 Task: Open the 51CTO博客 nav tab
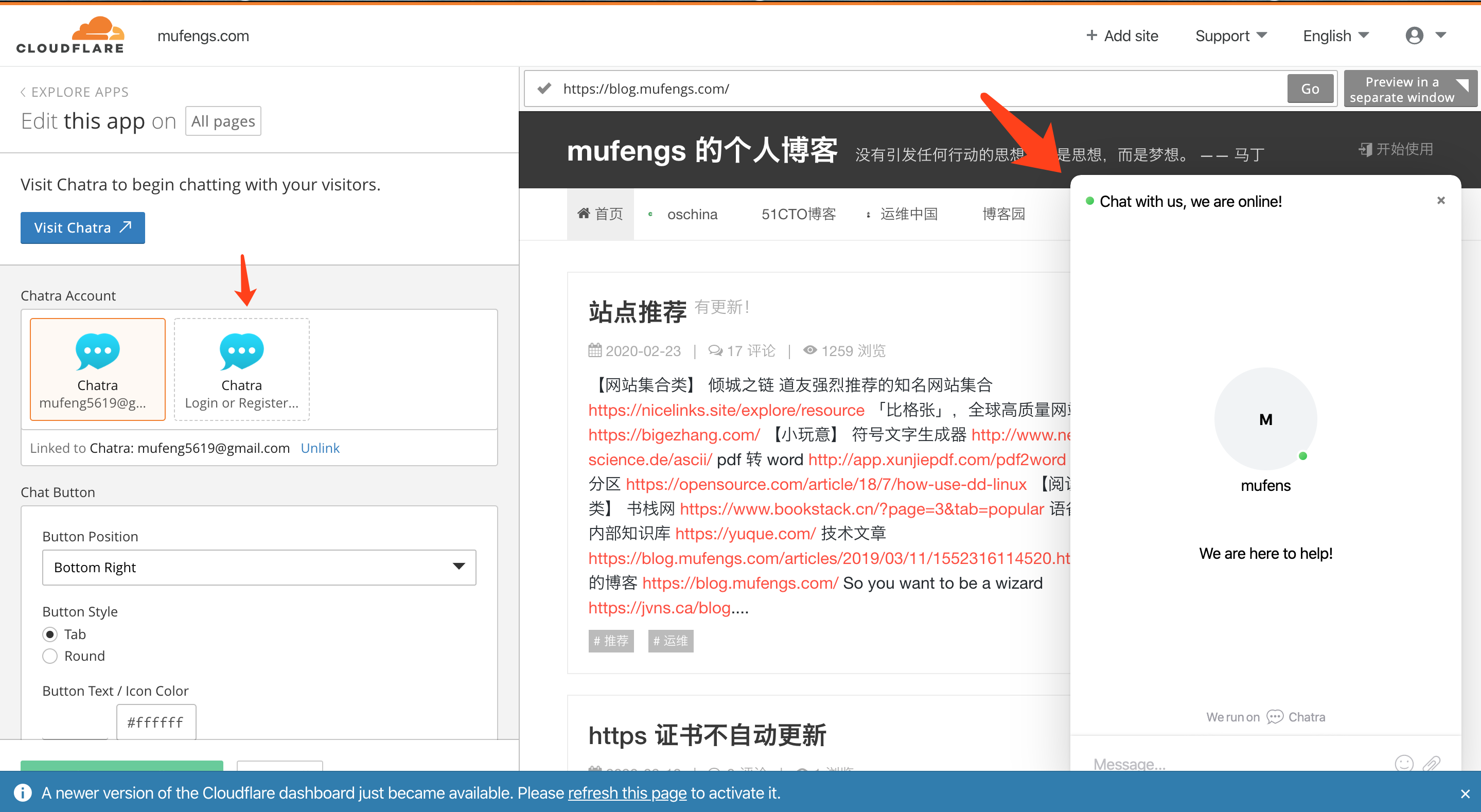point(798,215)
